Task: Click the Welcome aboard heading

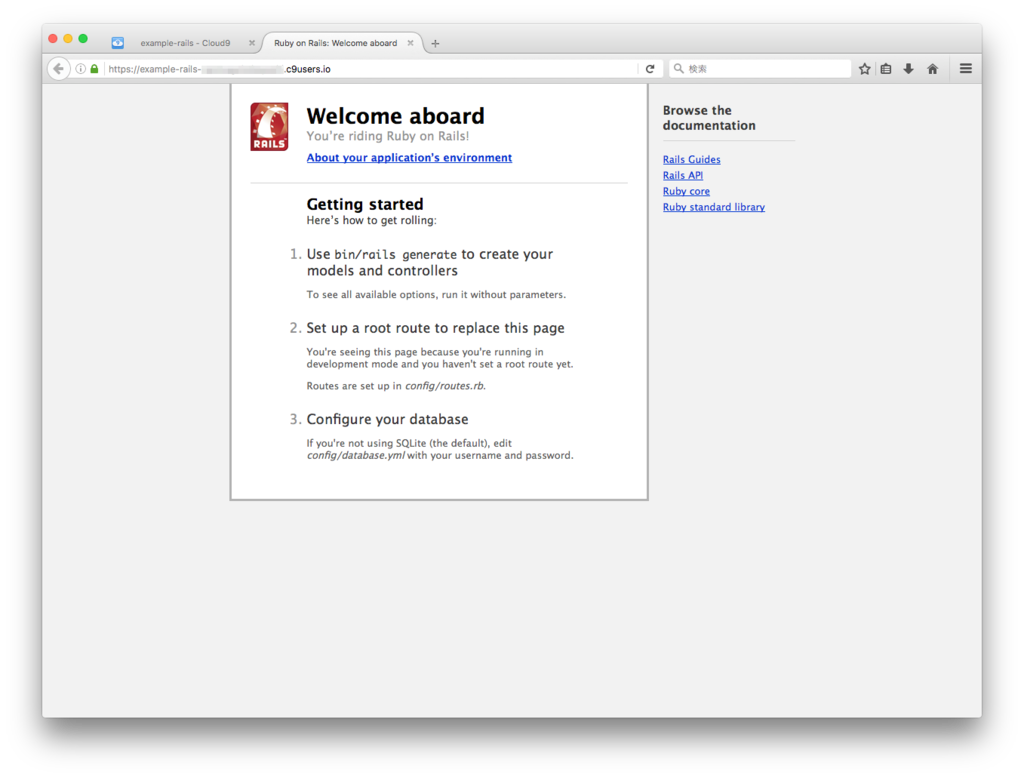Action: point(396,116)
